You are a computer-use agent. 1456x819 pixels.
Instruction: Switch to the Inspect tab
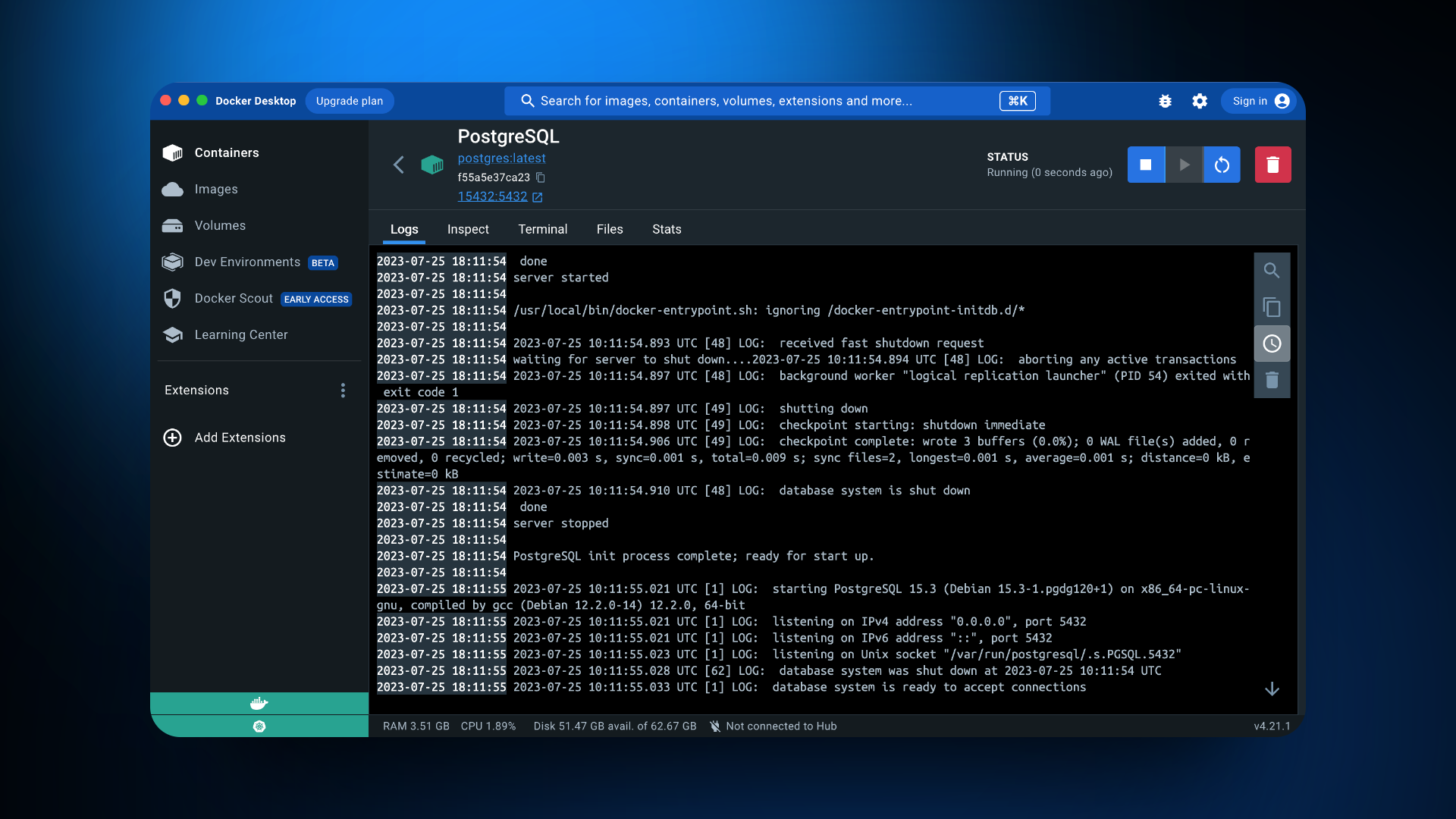click(468, 229)
